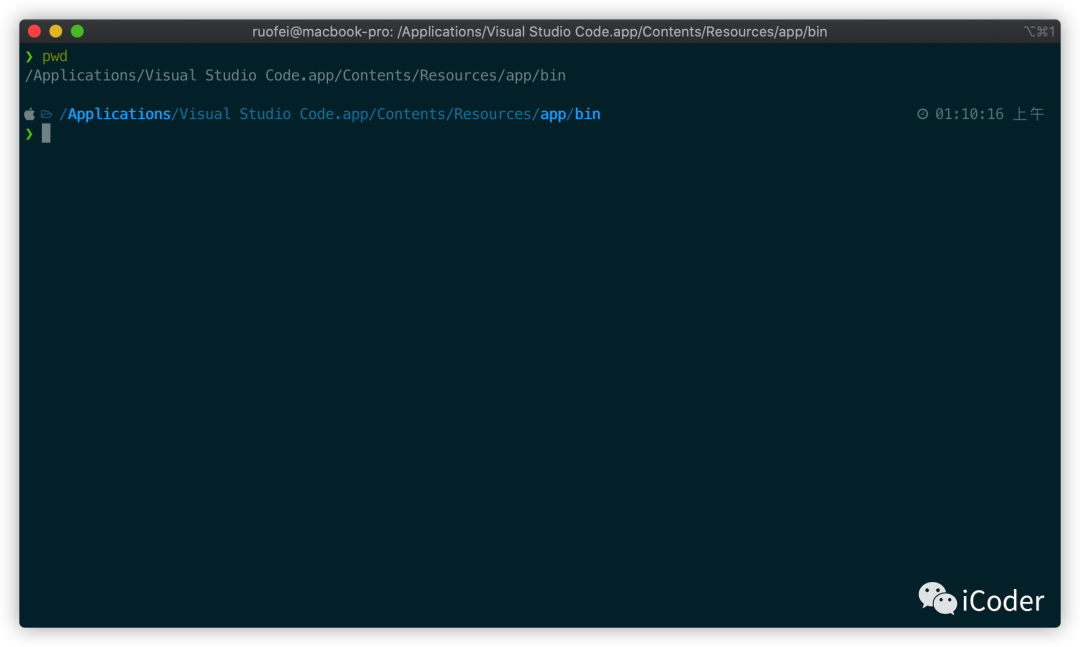Screen dimensions: 1080x647
Task: Click the bold 'app' path segment in prompt
Action: click(553, 114)
